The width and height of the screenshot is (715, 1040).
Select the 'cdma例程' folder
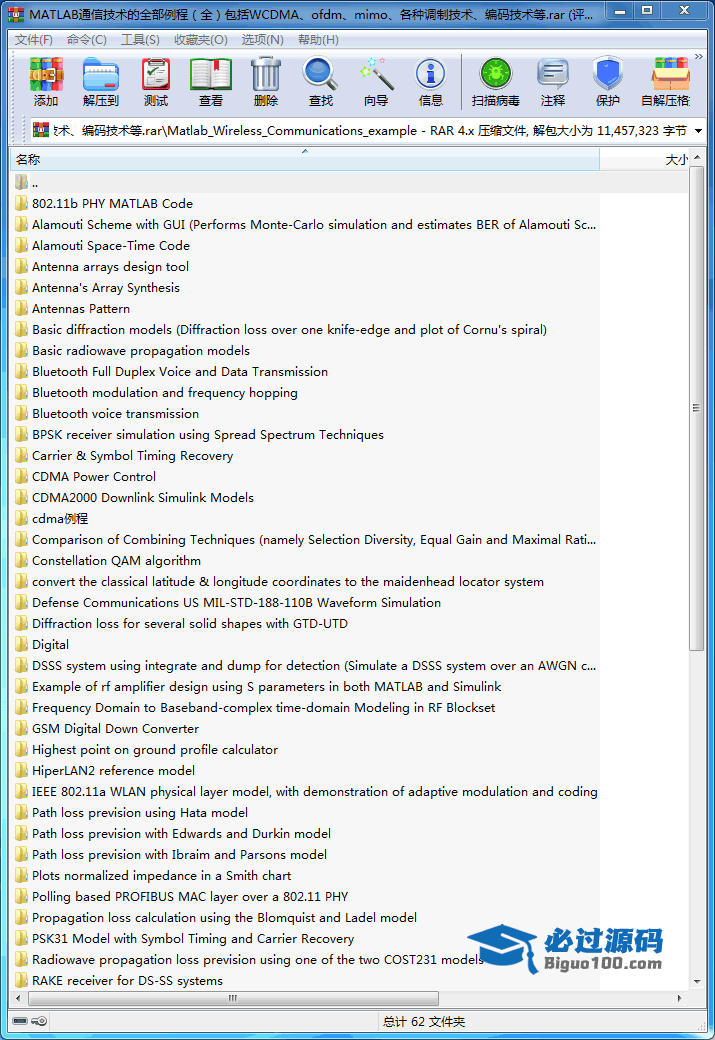pos(60,519)
